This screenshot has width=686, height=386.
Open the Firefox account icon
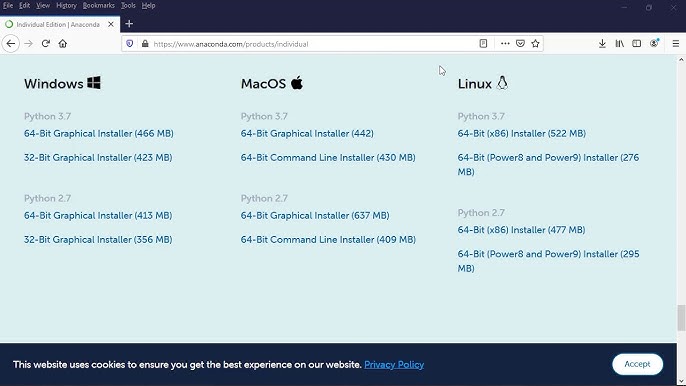(654, 43)
